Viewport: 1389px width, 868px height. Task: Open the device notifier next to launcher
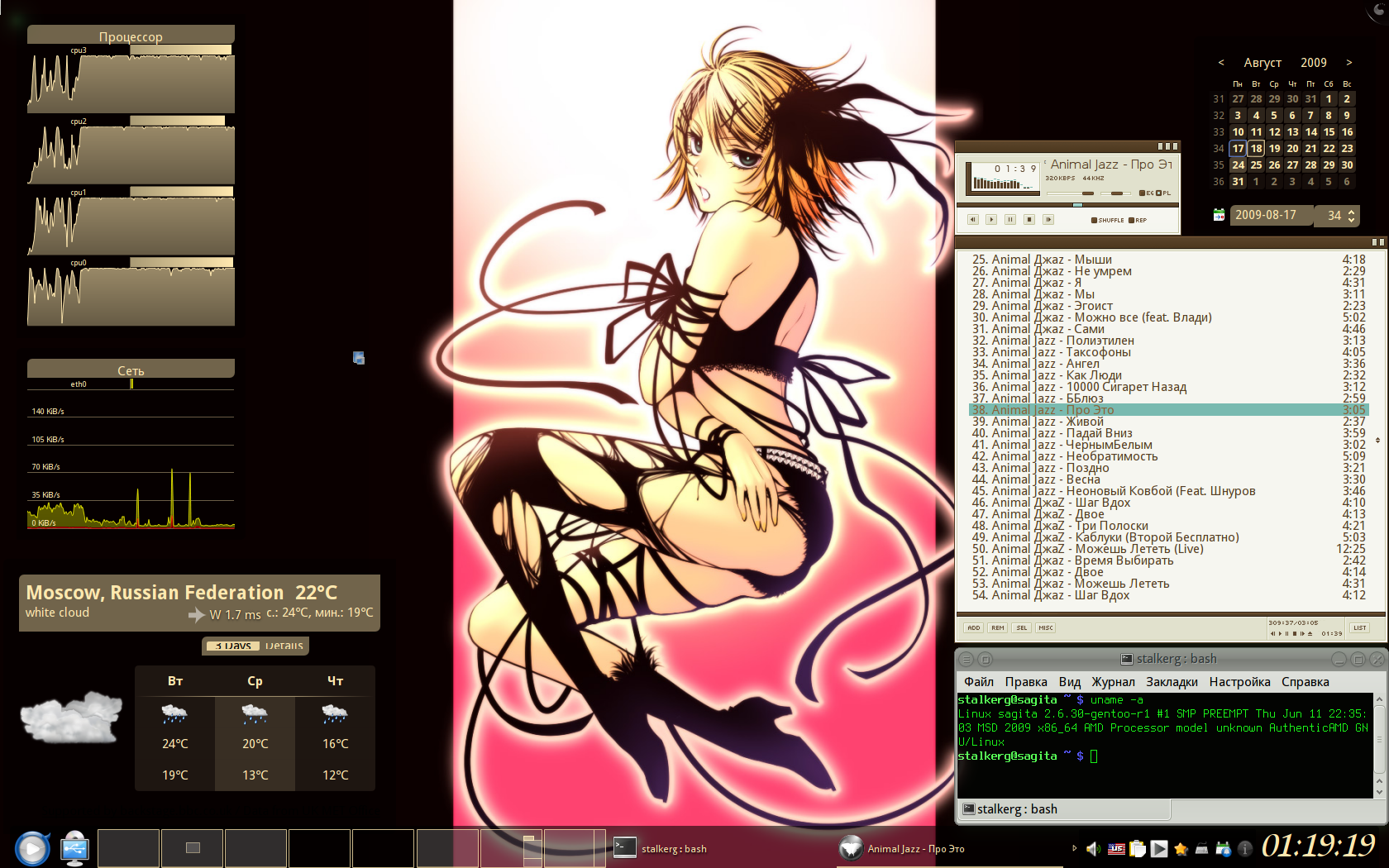pos(74,848)
